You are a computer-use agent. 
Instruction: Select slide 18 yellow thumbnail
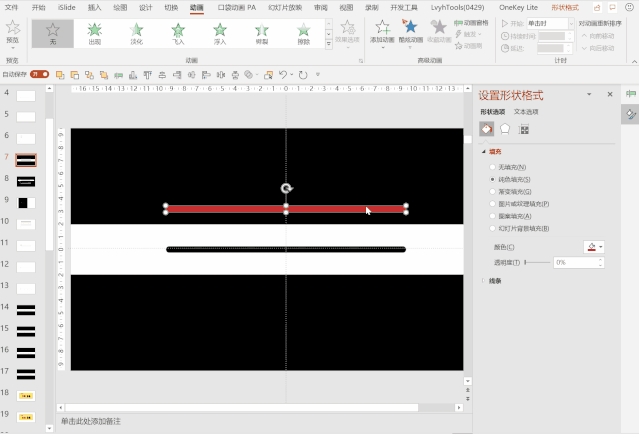(26, 396)
